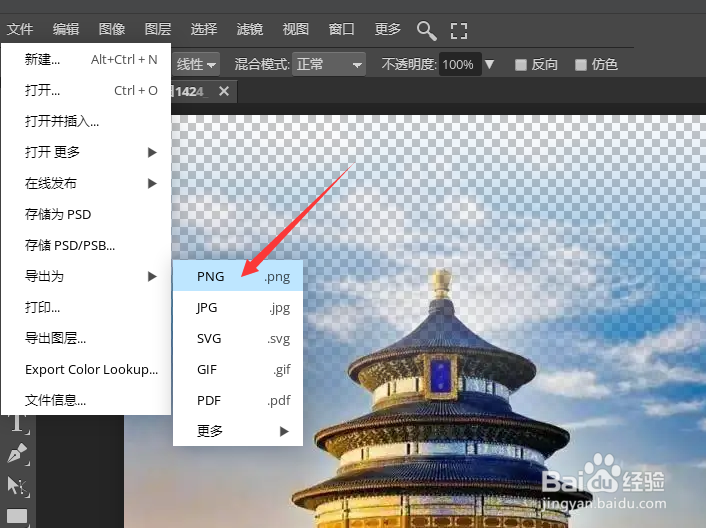This screenshot has width=706, height=528.
Task: Enable the 反向 checkbox
Action: click(520, 65)
